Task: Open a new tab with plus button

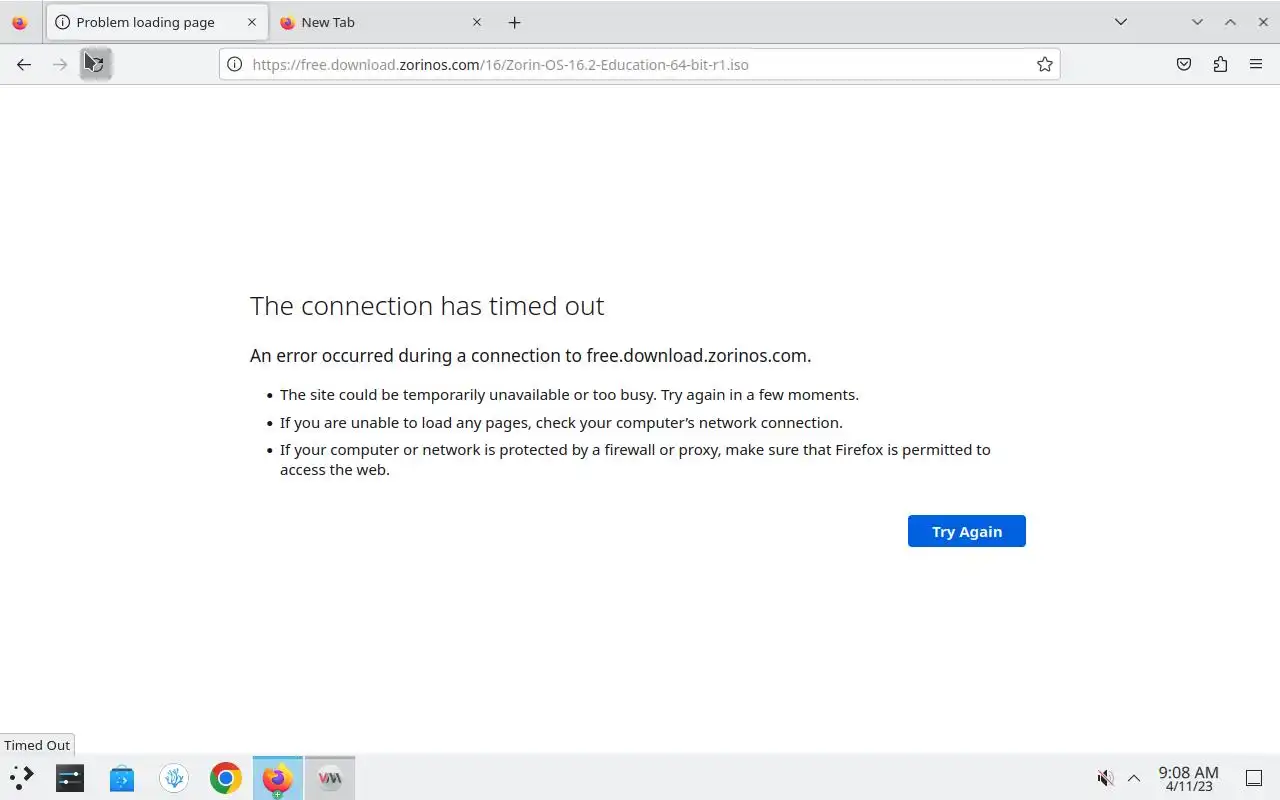Action: [514, 22]
